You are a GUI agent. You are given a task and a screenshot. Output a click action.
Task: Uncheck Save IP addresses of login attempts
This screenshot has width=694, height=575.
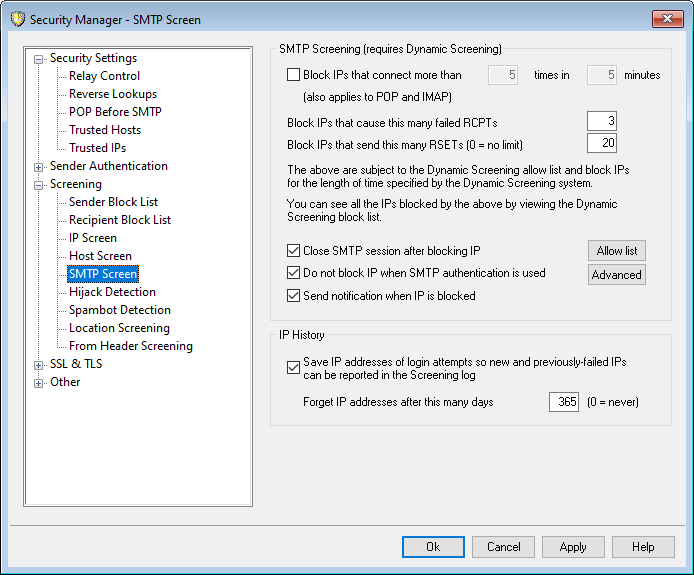coord(293,368)
